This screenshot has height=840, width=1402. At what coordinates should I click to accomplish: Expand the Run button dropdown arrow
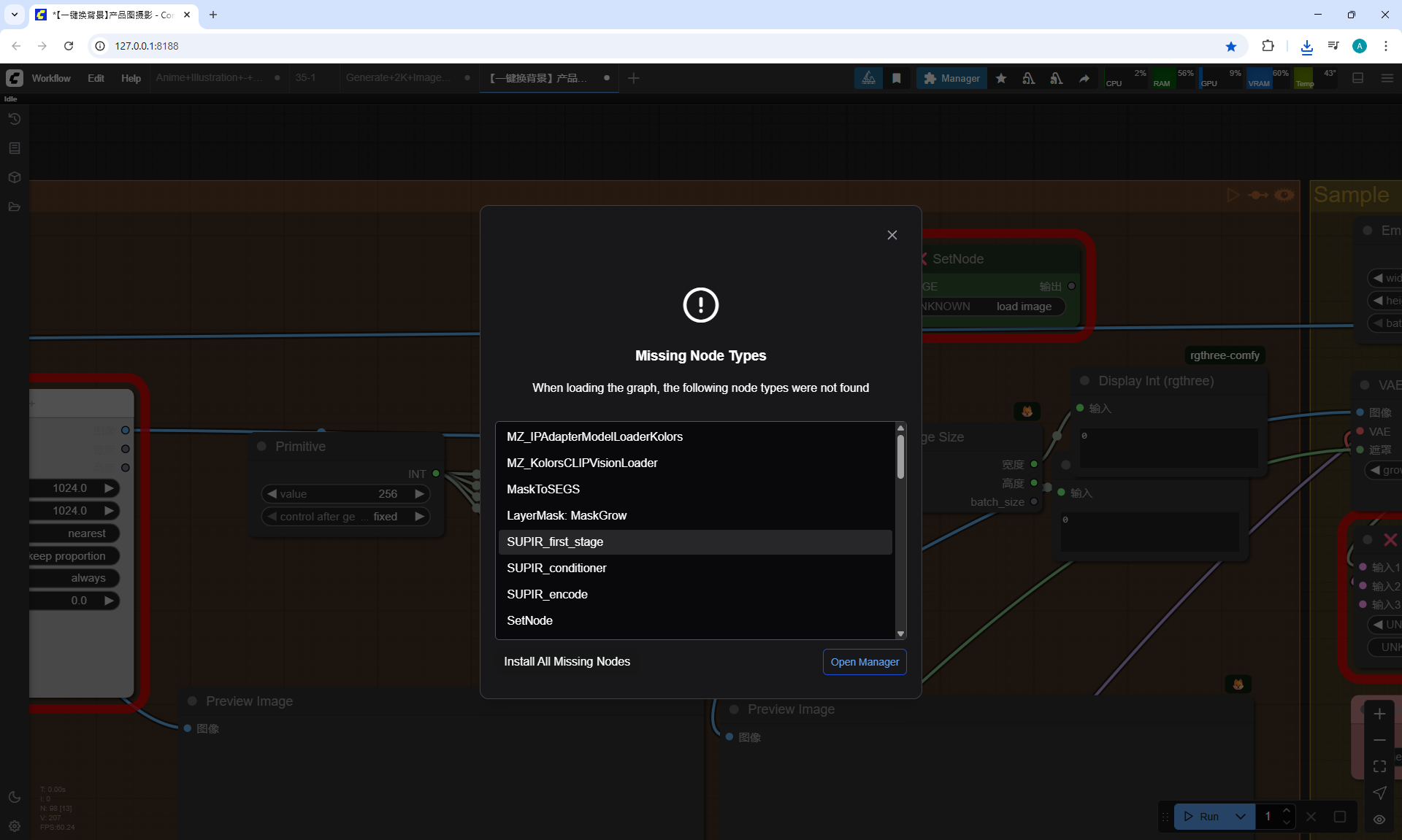[1241, 817]
